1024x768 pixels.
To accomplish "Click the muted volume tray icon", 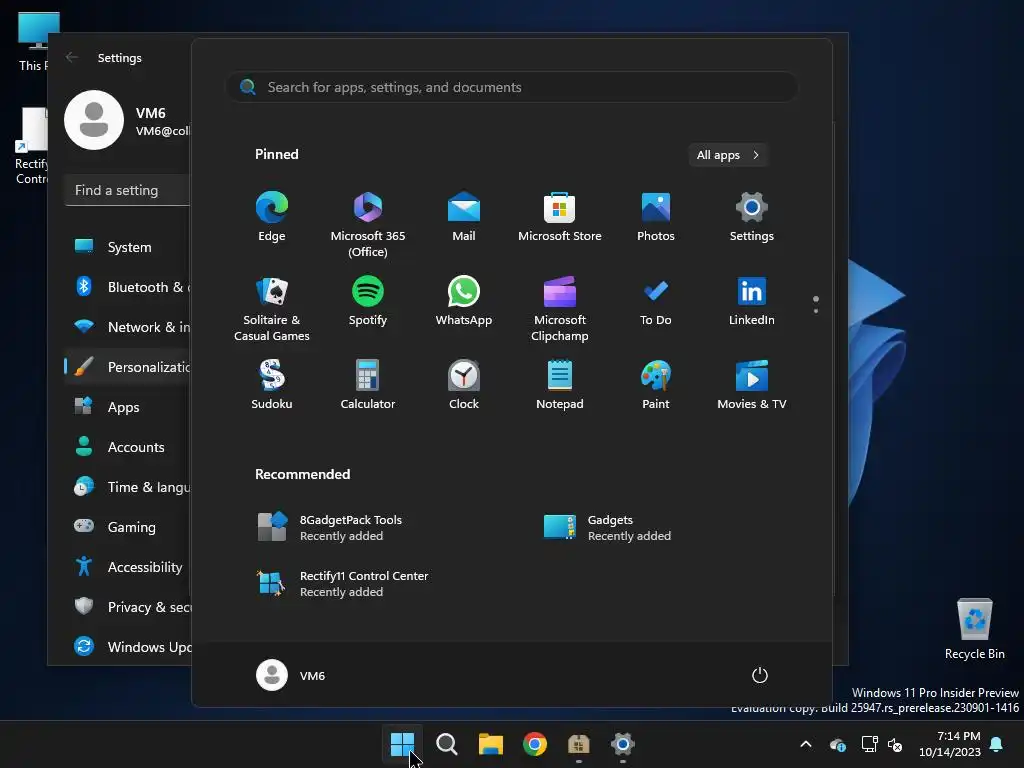I will coord(895,744).
